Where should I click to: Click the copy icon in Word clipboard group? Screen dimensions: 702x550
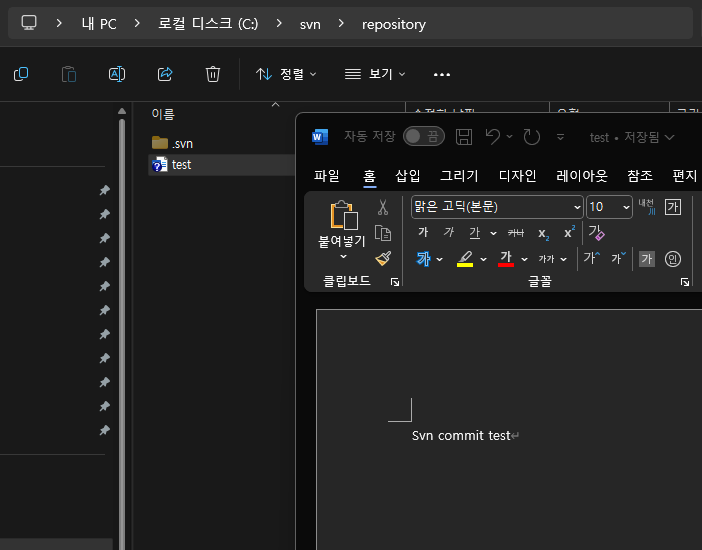pyautogui.click(x=383, y=233)
